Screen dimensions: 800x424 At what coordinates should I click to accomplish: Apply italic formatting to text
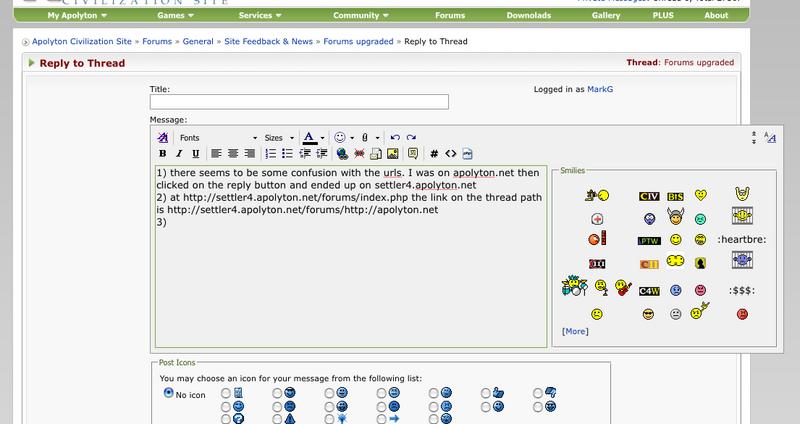[179, 154]
